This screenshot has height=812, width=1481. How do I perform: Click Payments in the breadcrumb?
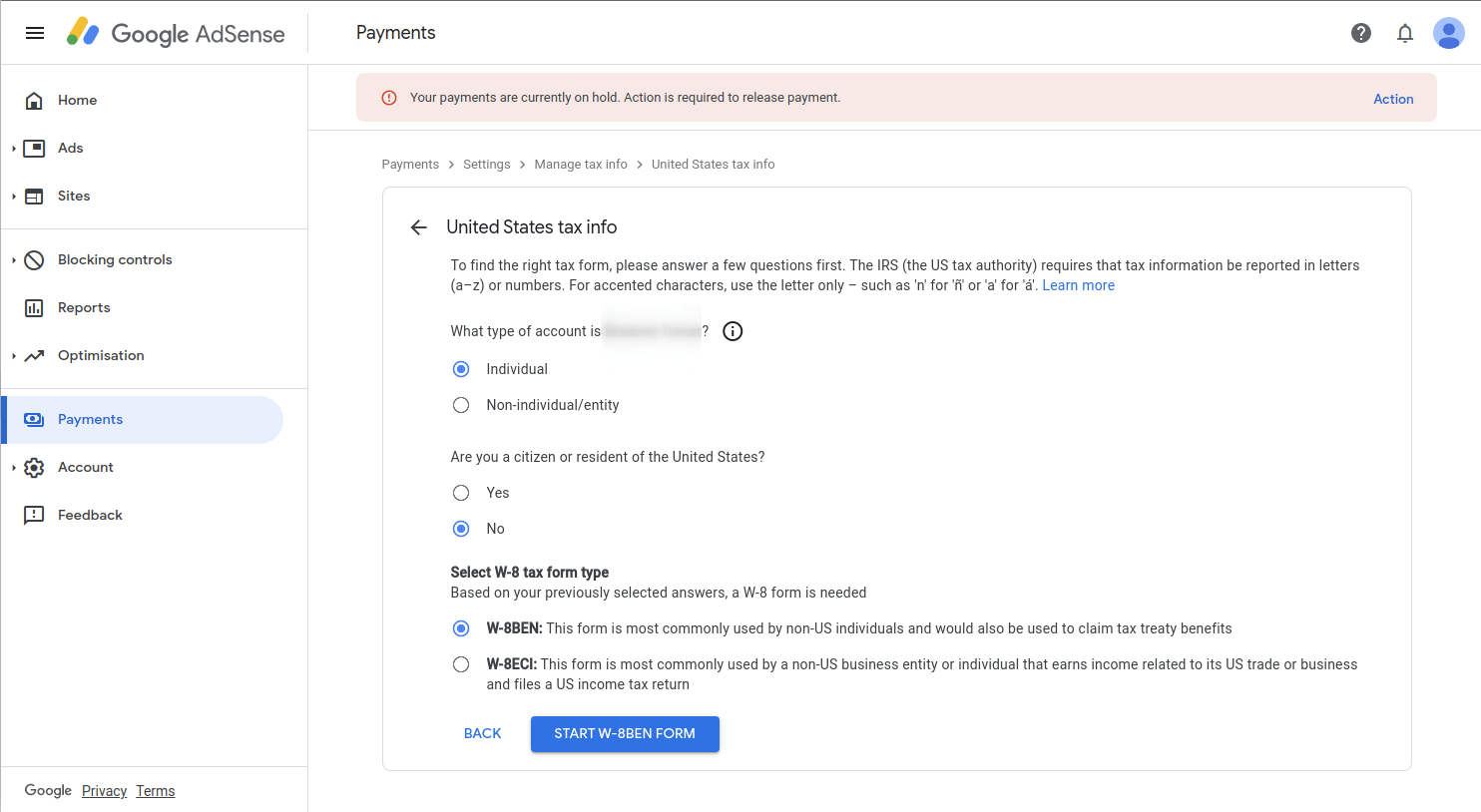(410, 165)
